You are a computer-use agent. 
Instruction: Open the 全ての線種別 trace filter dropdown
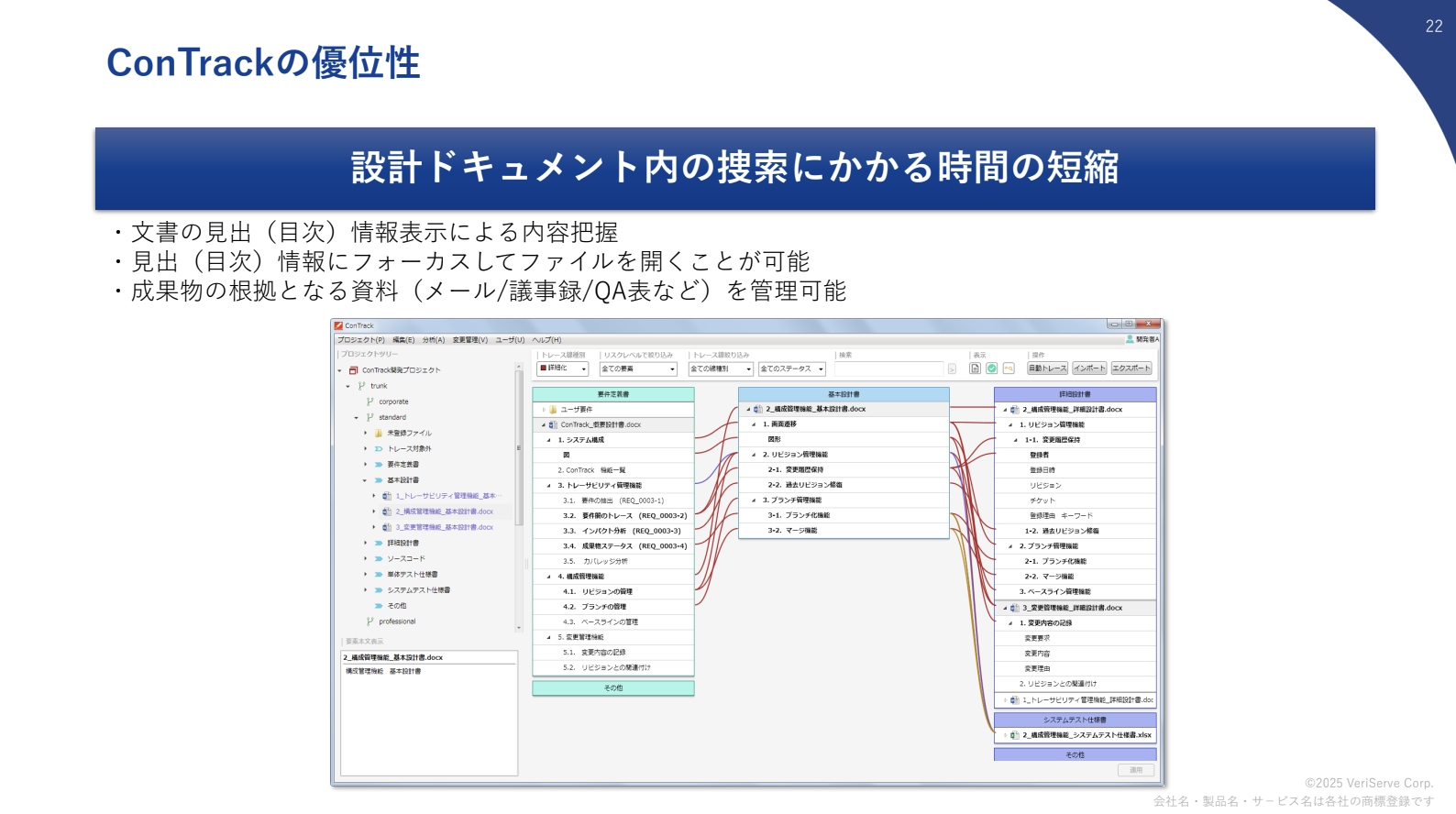(721, 368)
